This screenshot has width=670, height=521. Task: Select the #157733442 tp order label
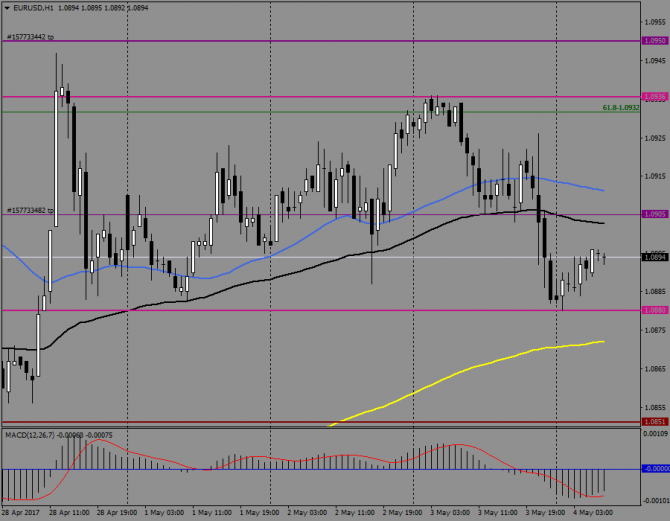tap(30, 37)
